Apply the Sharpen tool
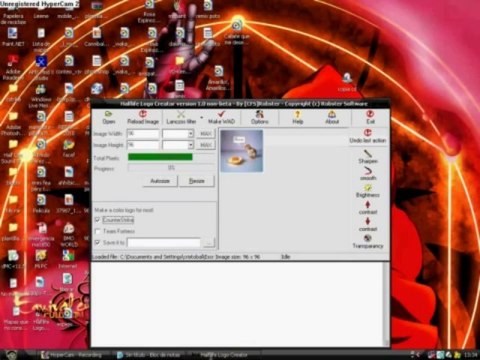 pos(368,157)
